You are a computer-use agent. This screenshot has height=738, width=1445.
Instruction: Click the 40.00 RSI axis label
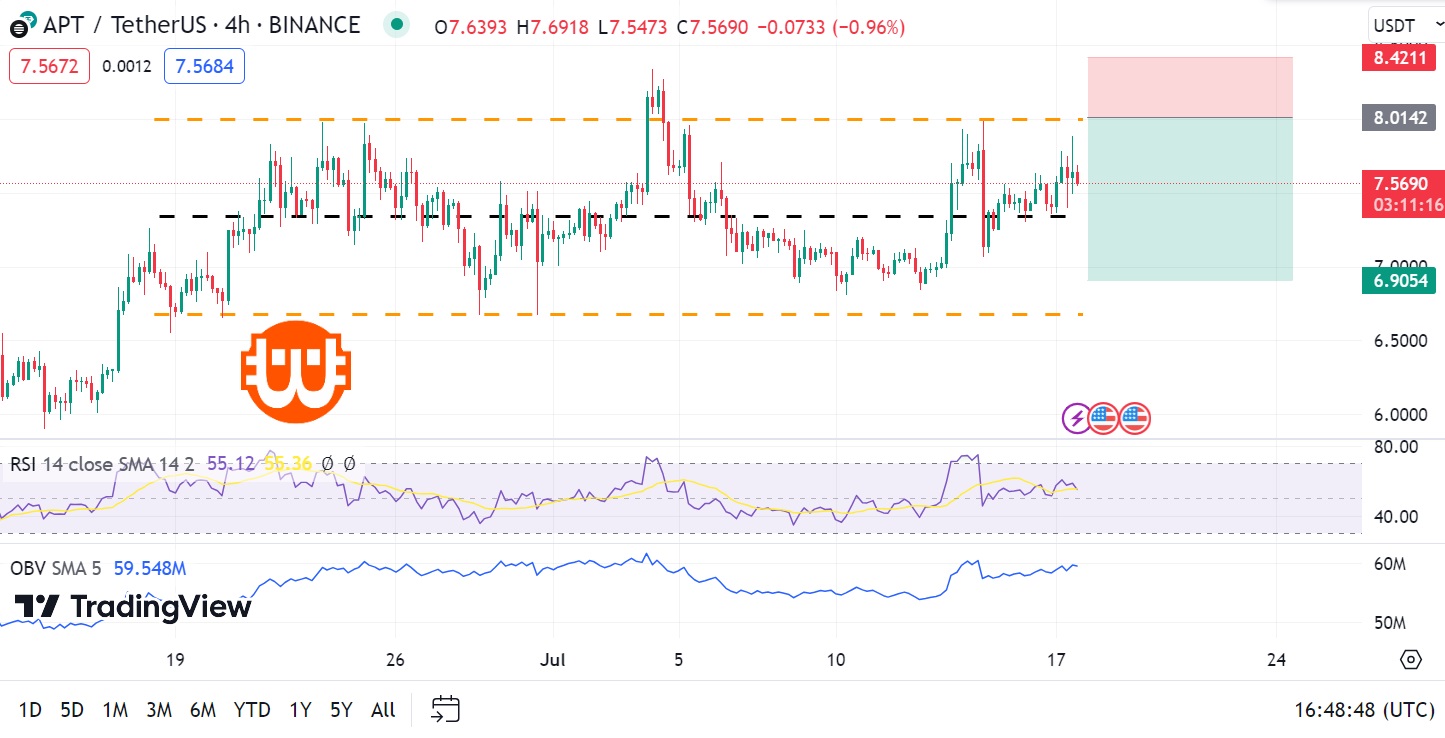coord(1397,516)
